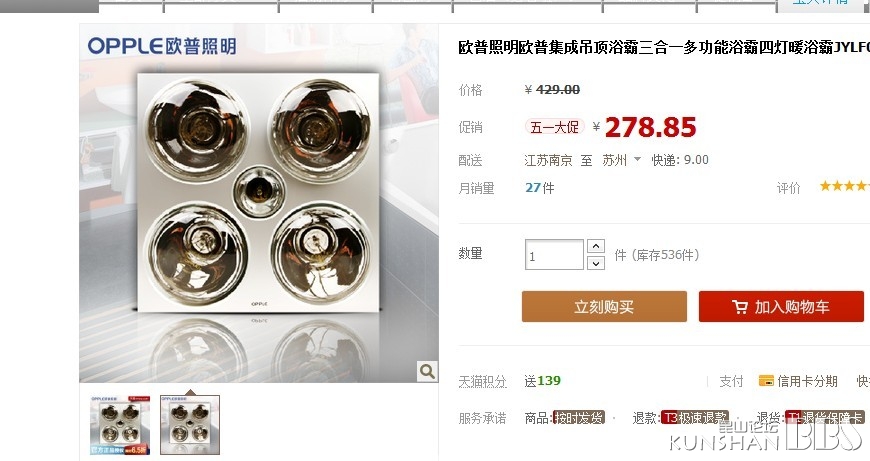Open the 27件 monthly sales link

(539, 188)
